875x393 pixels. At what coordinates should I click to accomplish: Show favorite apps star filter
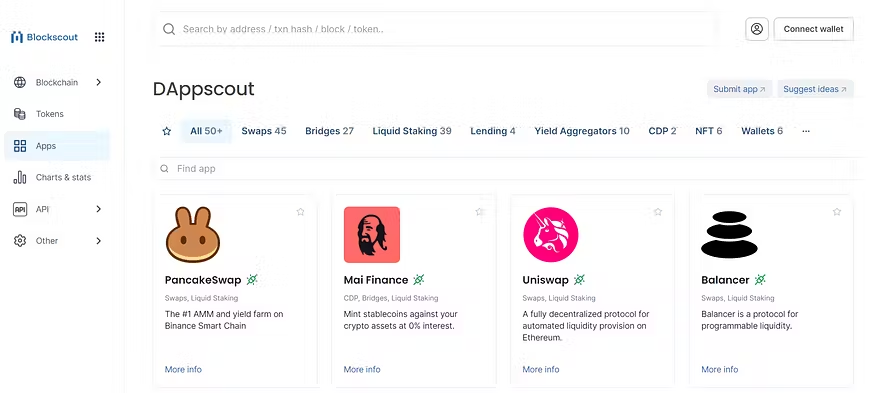[166, 131]
